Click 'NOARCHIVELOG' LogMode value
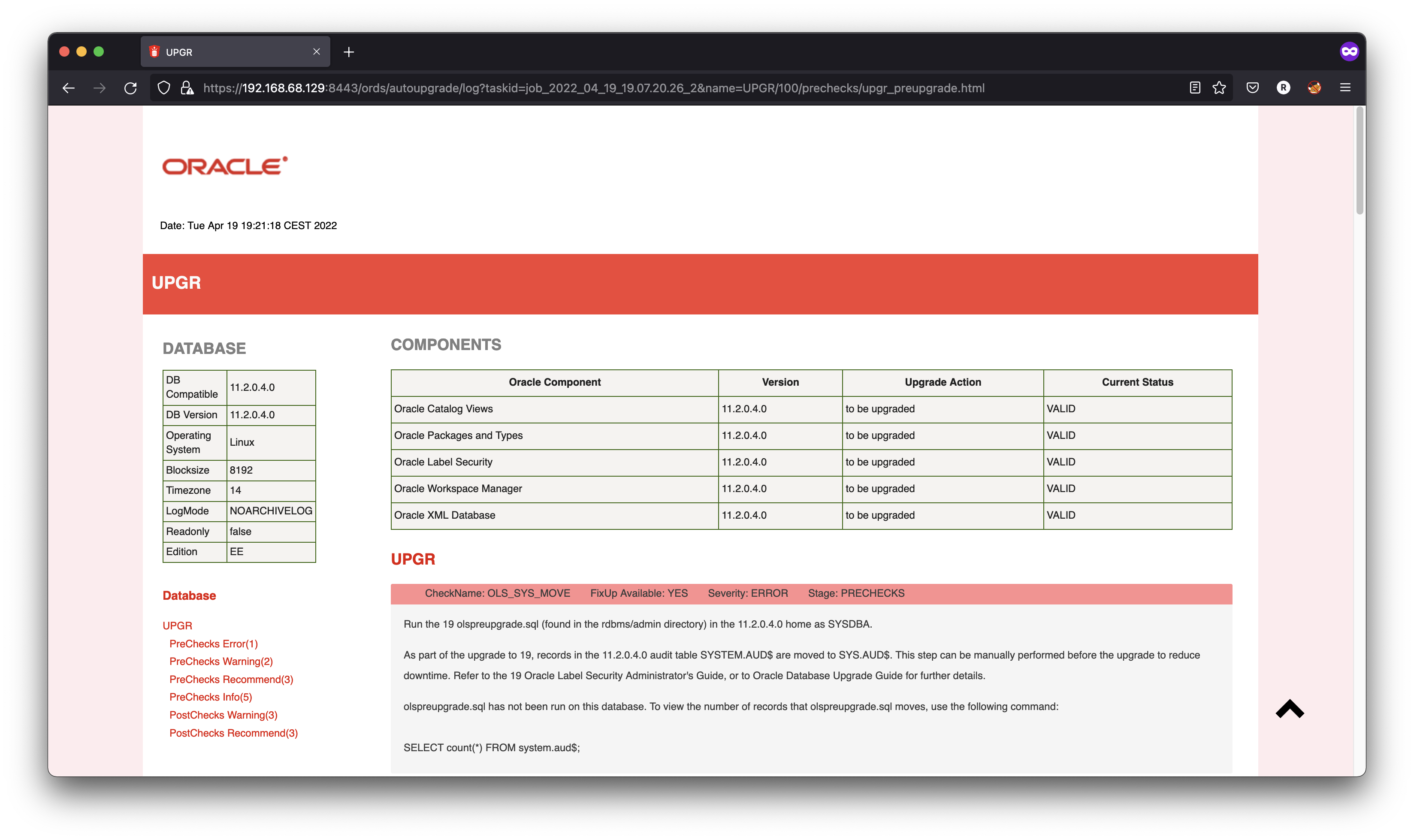This screenshot has width=1414, height=840. pos(271,511)
